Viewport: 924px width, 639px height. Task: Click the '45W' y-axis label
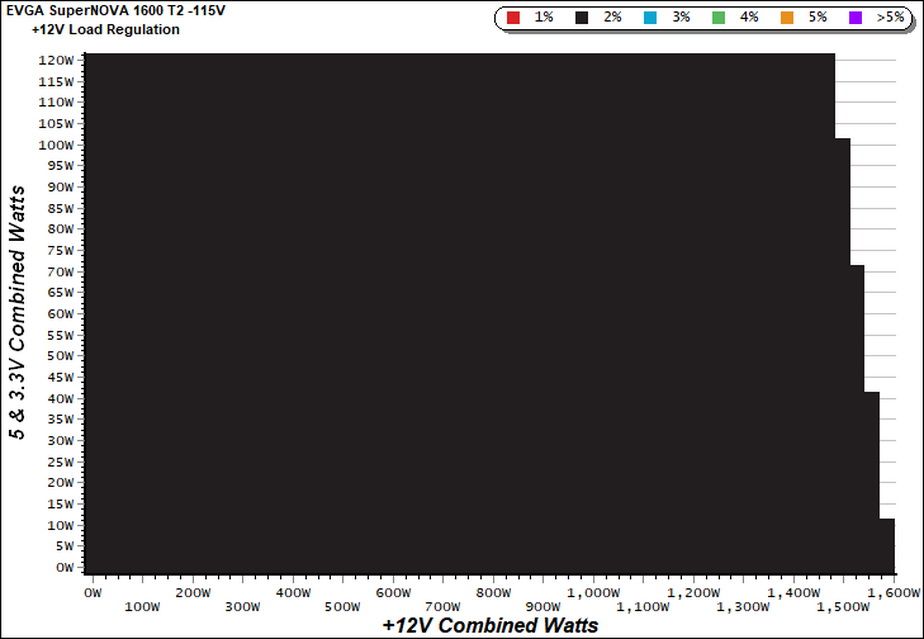click(x=61, y=377)
